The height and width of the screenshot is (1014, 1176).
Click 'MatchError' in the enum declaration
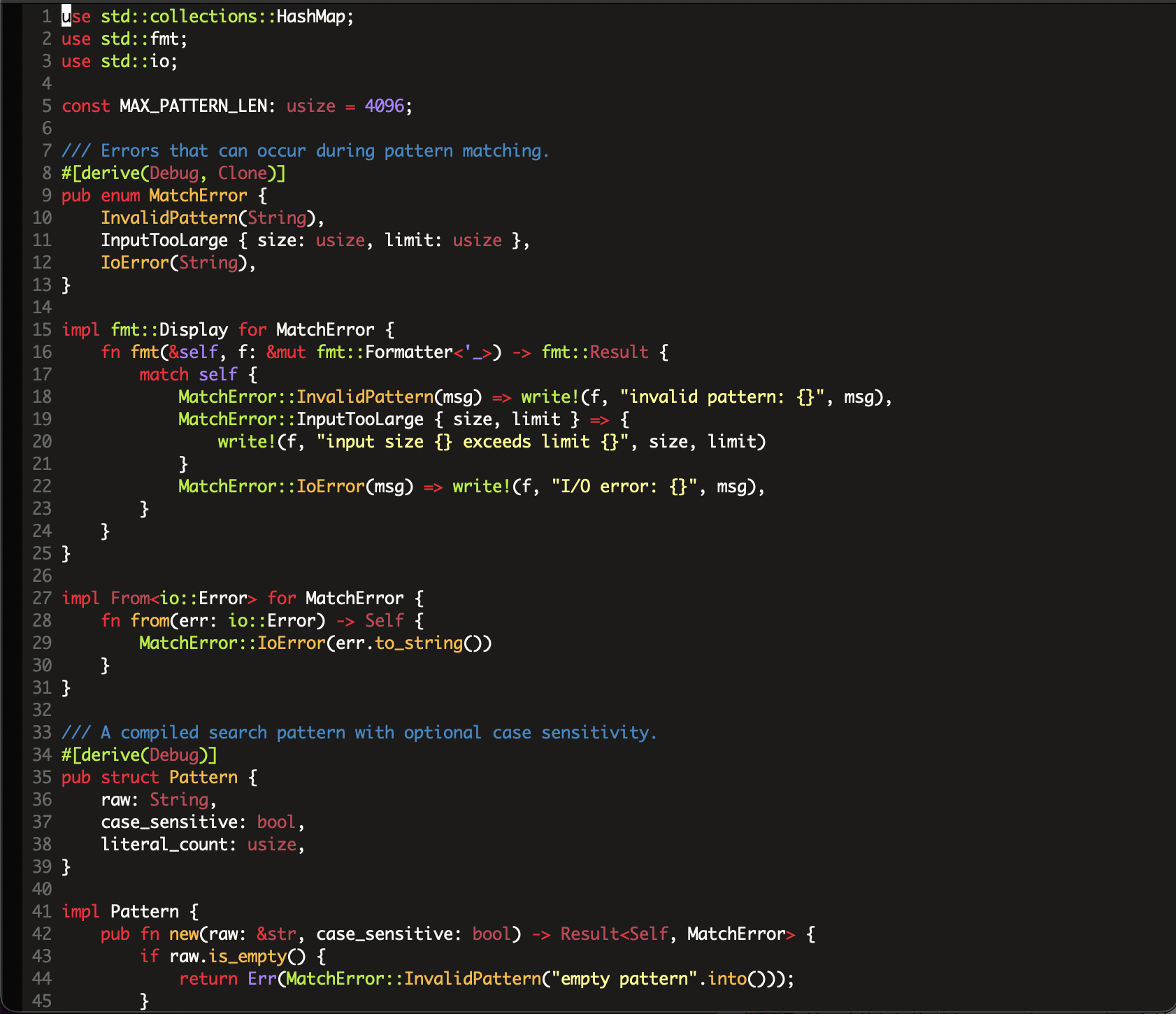pyautogui.click(x=198, y=195)
